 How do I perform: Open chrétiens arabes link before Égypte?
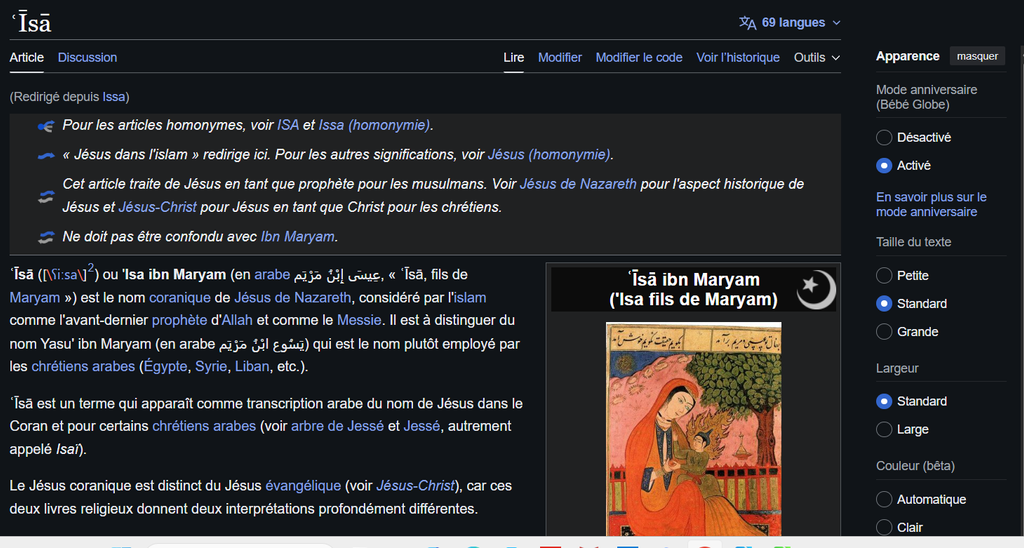[x=83, y=366]
